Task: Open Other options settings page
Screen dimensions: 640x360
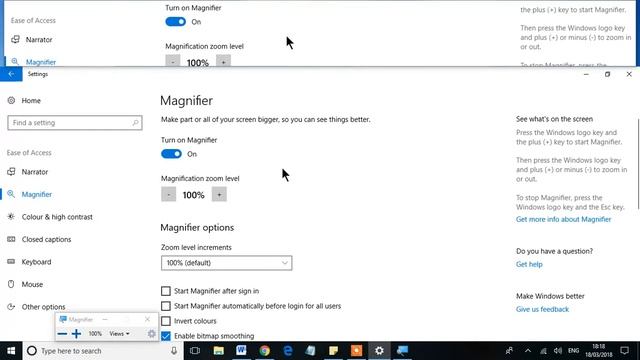Action: pyautogui.click(x=44, y=307)
